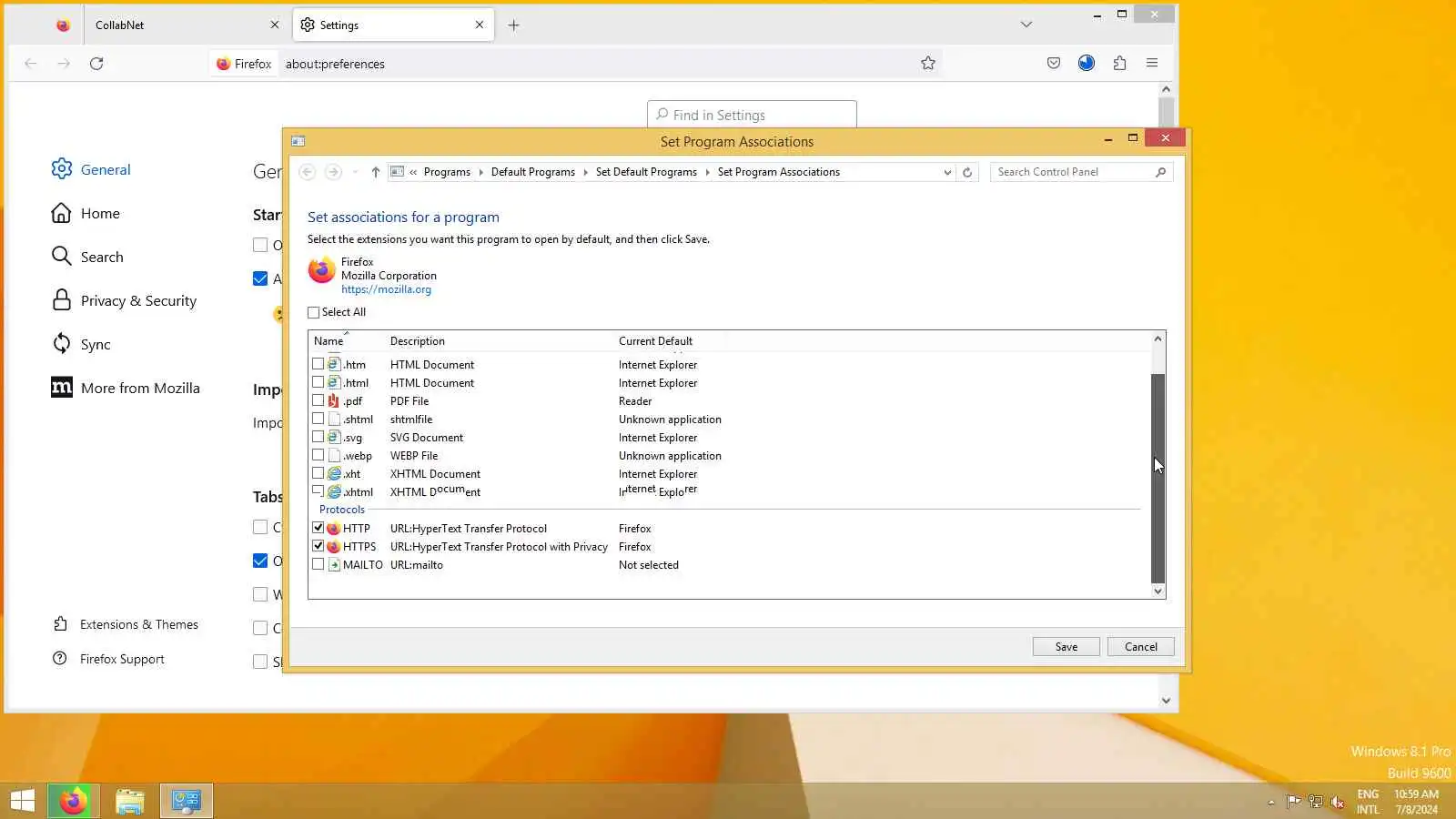This screenshot has width=1456, height=819.
Task: Click the forward arrow in Set Program Associations
Action: point(334,172)
